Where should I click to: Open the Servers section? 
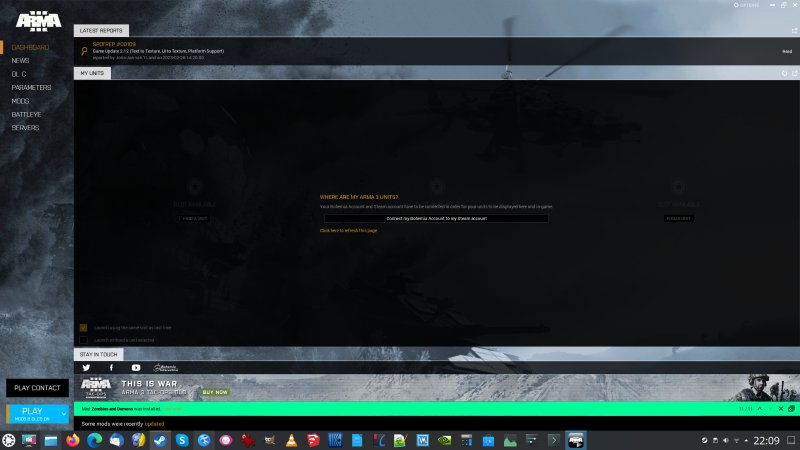tap(25, 128)
